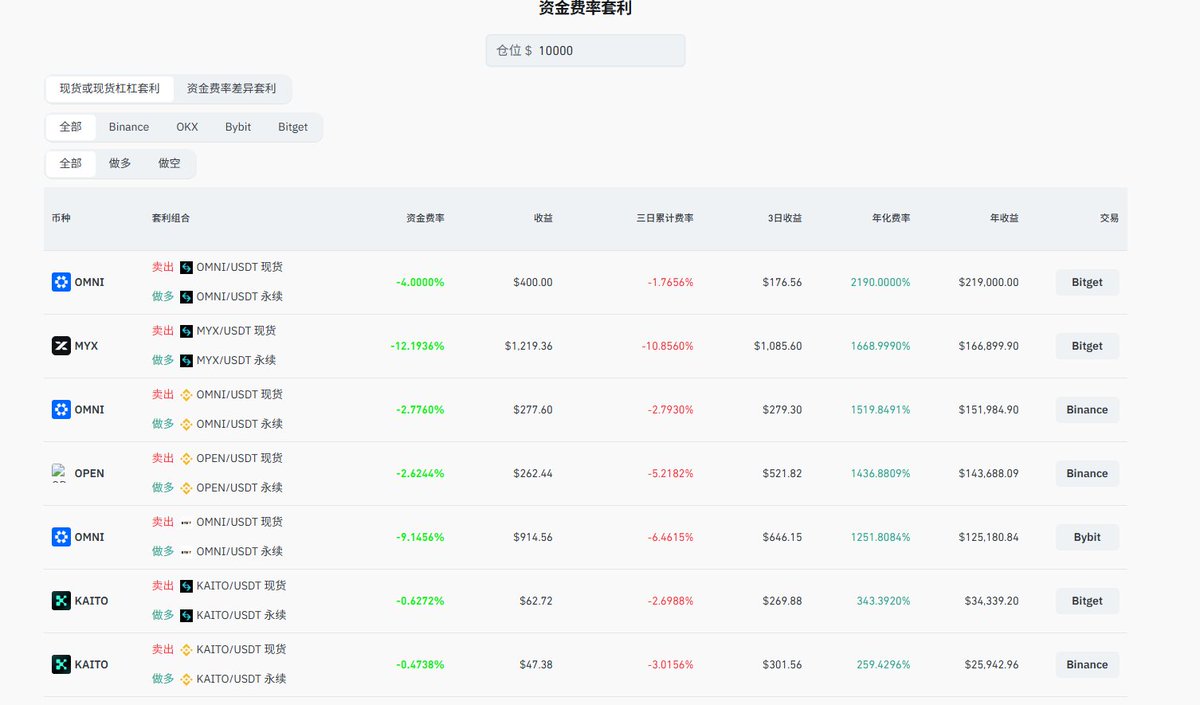Click the KAITO coin icon in the Bitget row
This screenshot has width=1200, height=705.
point(61,601)
